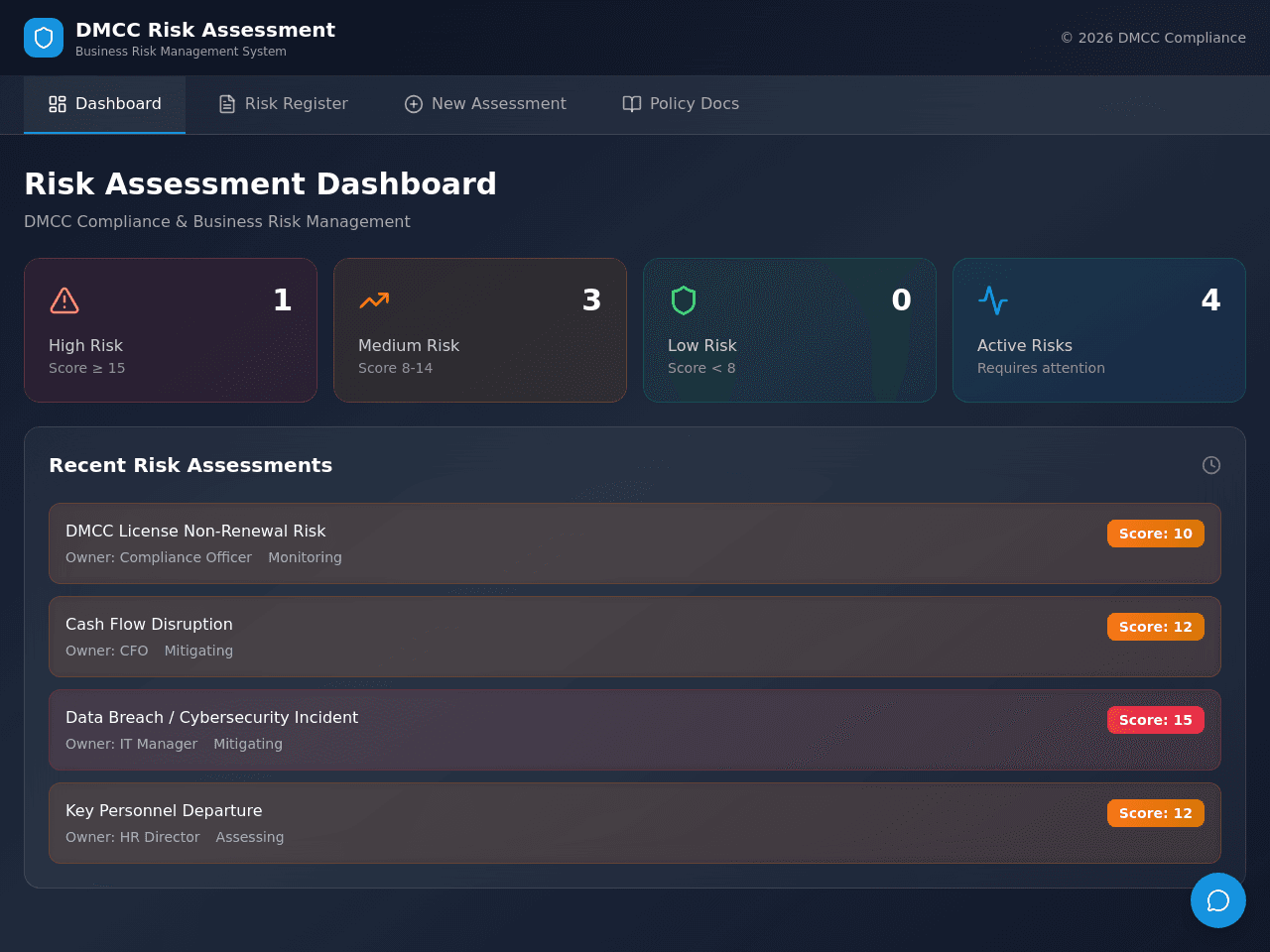Open the Key Personnel Departure row

point(635,823)
